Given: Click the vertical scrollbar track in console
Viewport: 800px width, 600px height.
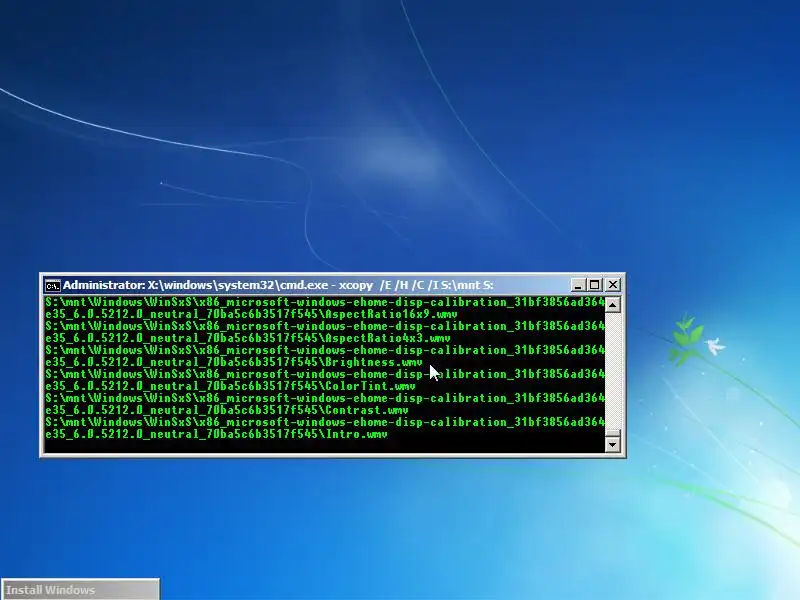Looking at the screenshot, I should click(612, 371).
